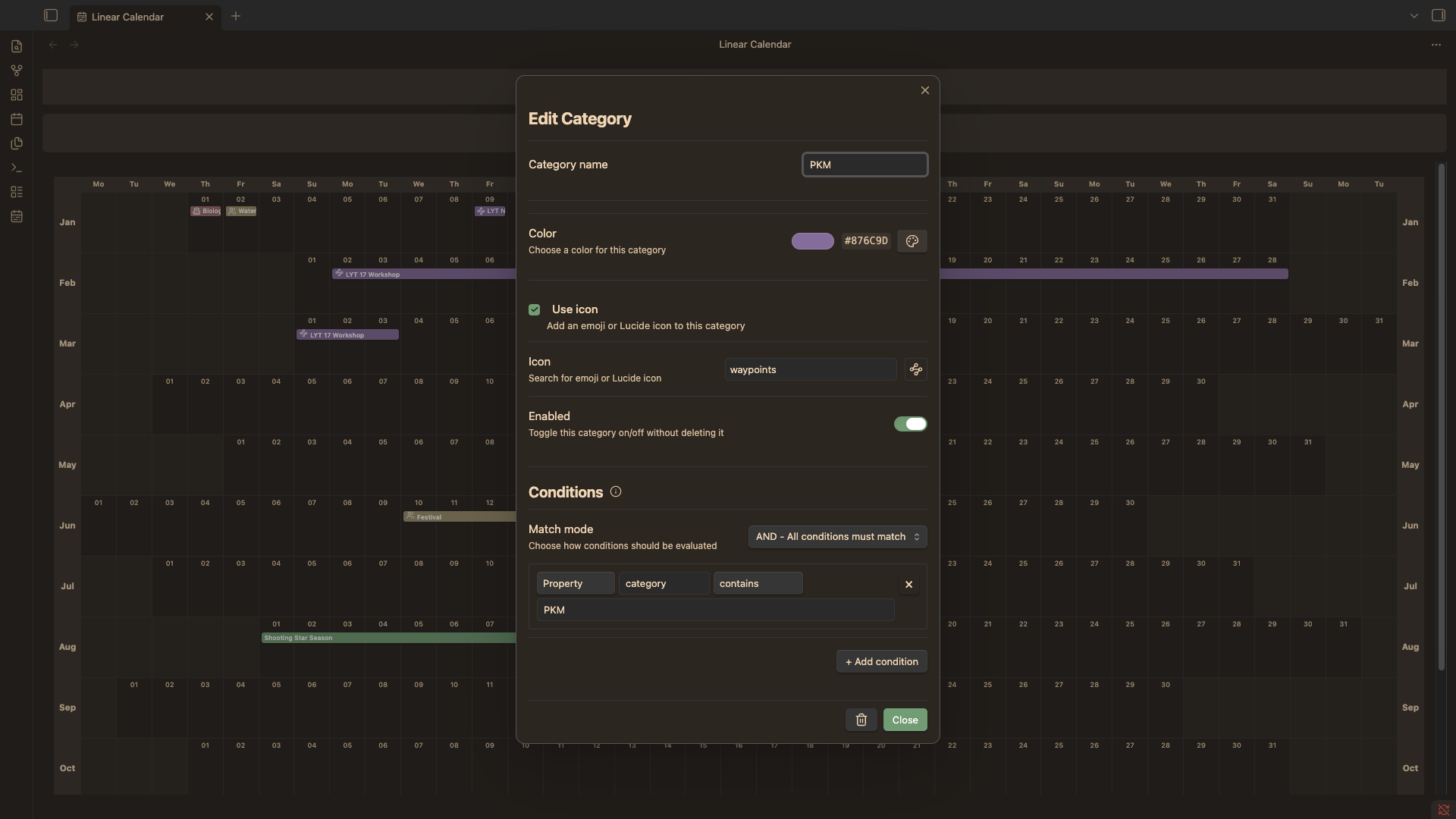Open a new tab with the plus icon
This screenshot has width=1456, height=819.
pyautogui.click(x=236, y=16)
